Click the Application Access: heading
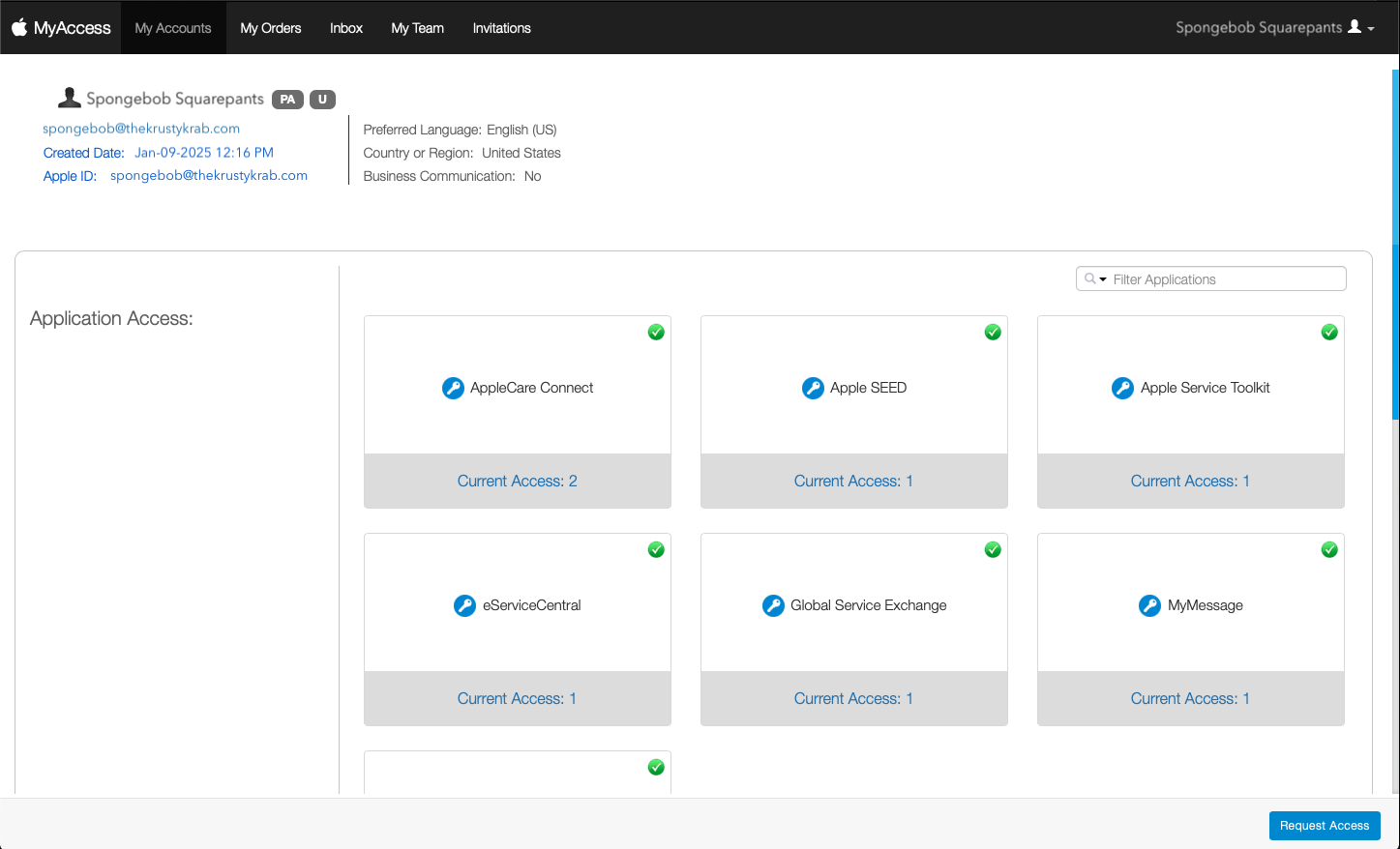Screen dimensions: 1400x849 tap(111, 318)
